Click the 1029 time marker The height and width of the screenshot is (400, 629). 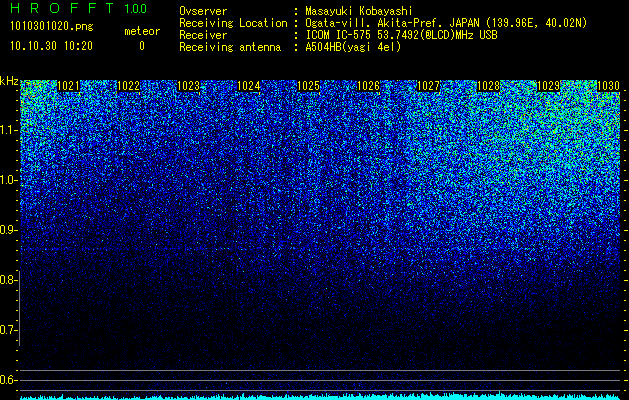[x=548, y=86]
